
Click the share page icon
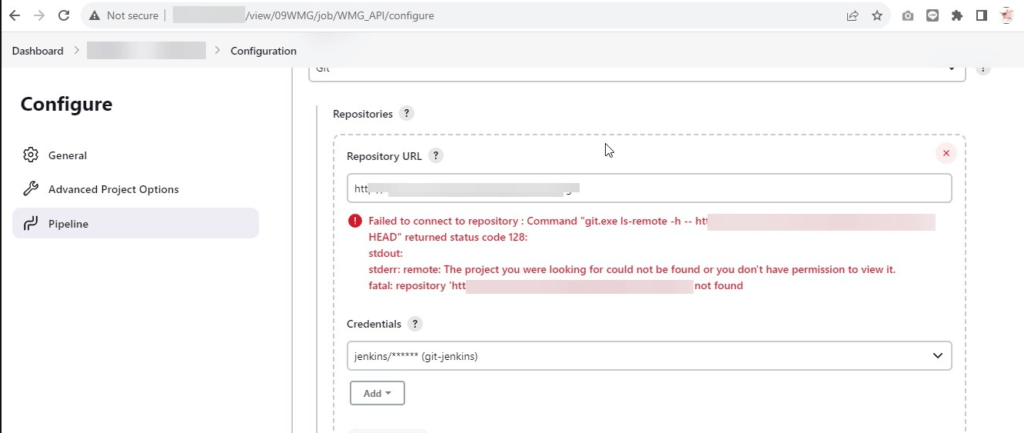[x=852, y=16]
